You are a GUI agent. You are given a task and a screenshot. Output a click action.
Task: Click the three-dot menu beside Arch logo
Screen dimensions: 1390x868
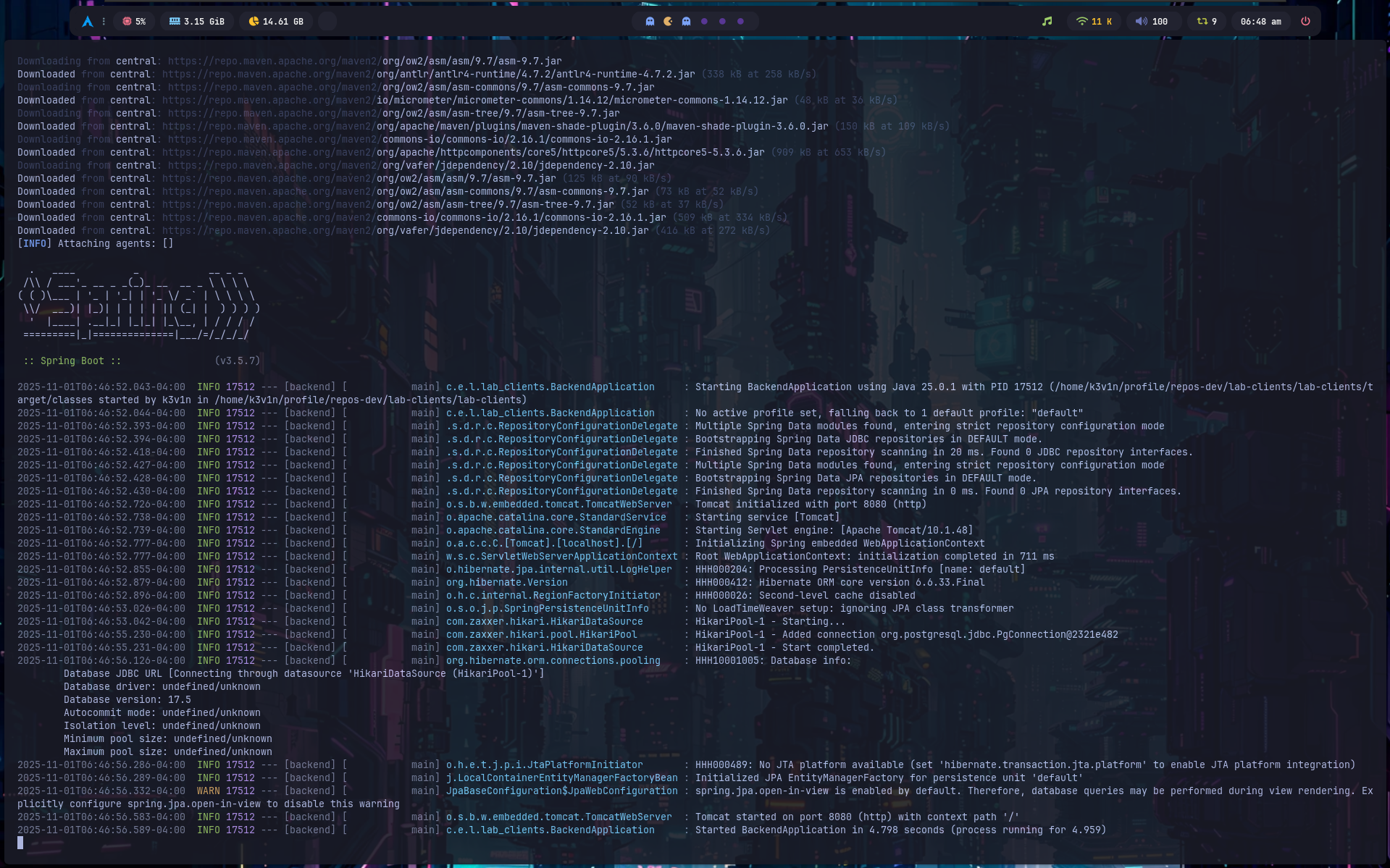(x=104, y=22)
